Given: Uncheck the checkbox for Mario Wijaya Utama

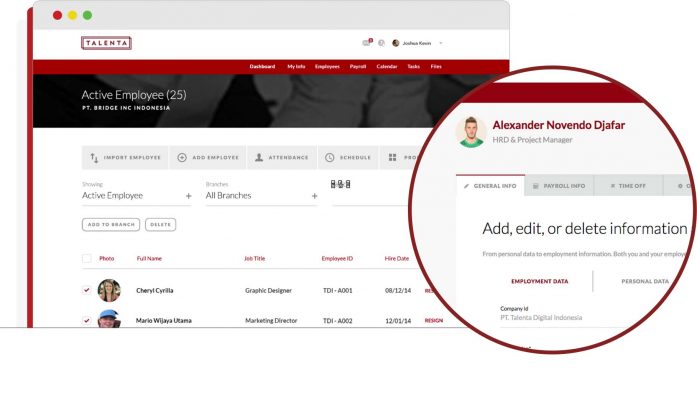Looking at the screenshot, I should point(87,320).
